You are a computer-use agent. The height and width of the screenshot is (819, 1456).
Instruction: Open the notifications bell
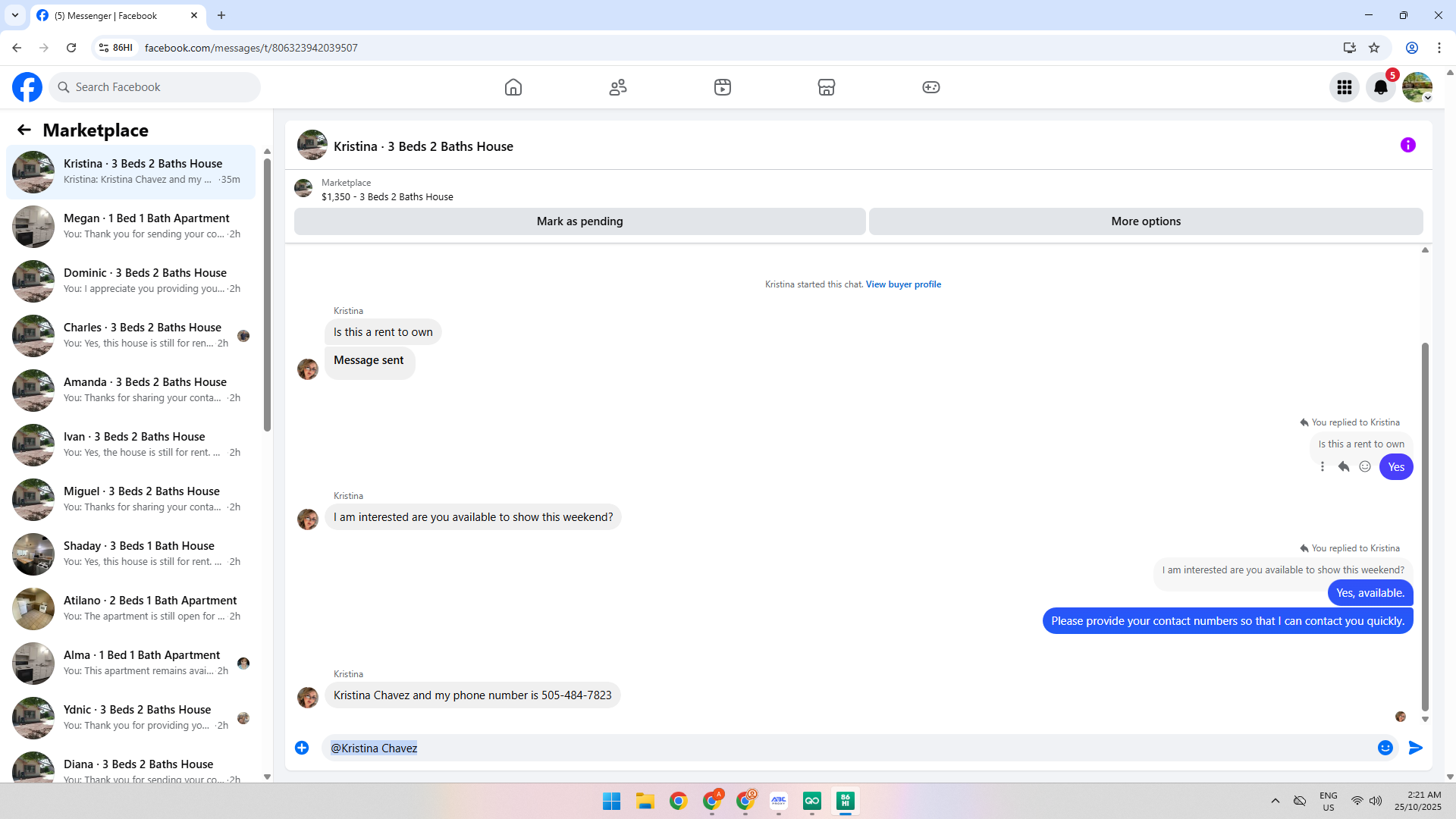pyautogui.click(x=1381, y=87)
